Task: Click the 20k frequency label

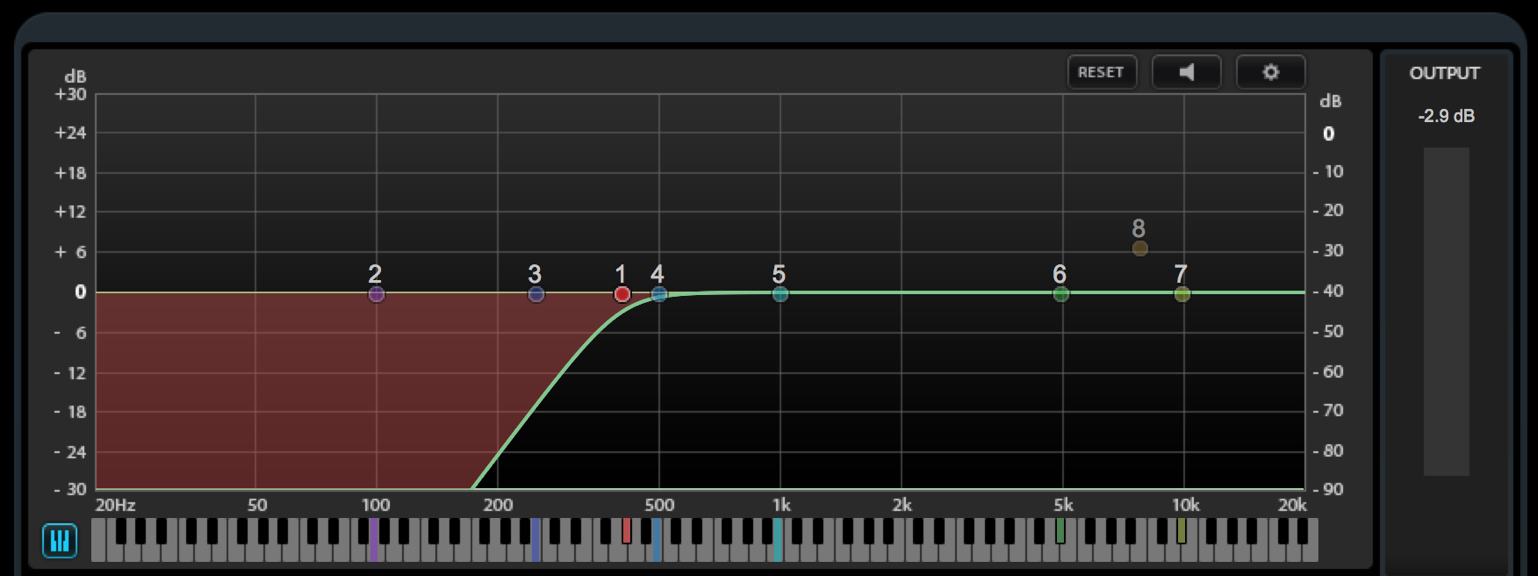Action: pyautogui.click(x=1292, y=505)
